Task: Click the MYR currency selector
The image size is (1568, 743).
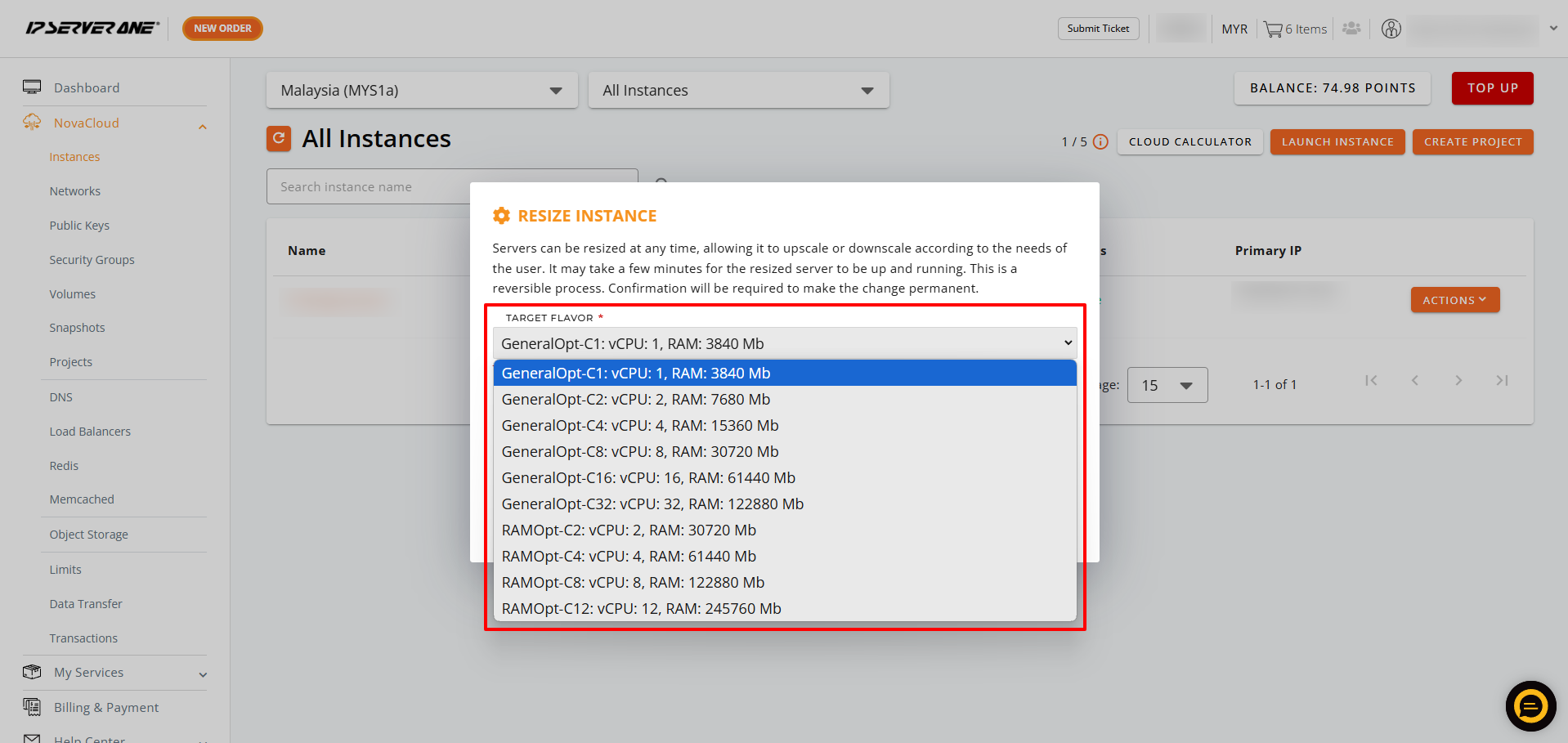Action: tap(1234, 29)
